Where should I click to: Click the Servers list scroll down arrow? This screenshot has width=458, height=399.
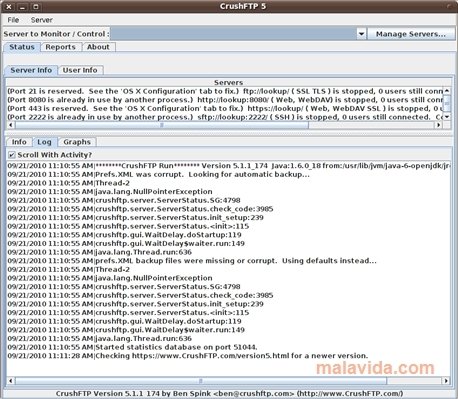click(447, 117)
